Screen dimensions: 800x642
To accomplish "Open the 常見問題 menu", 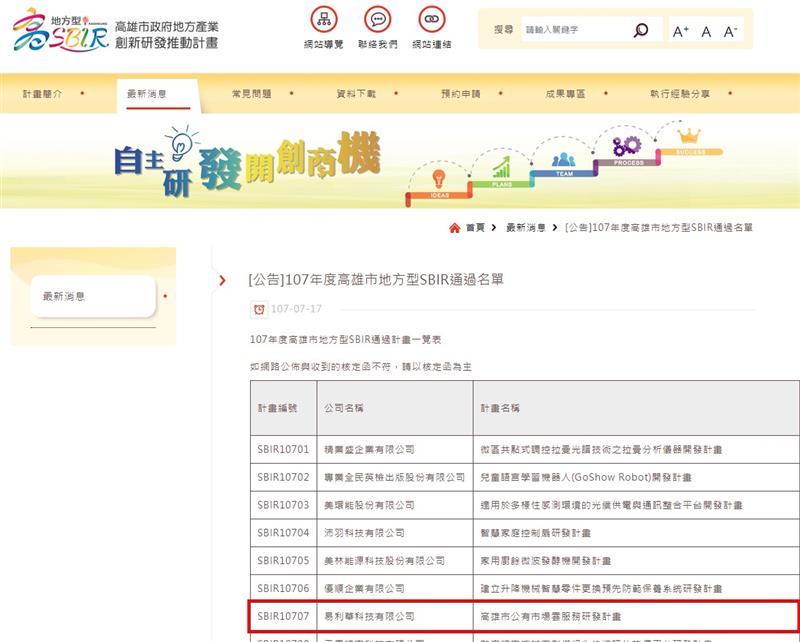I will point(252,94).
